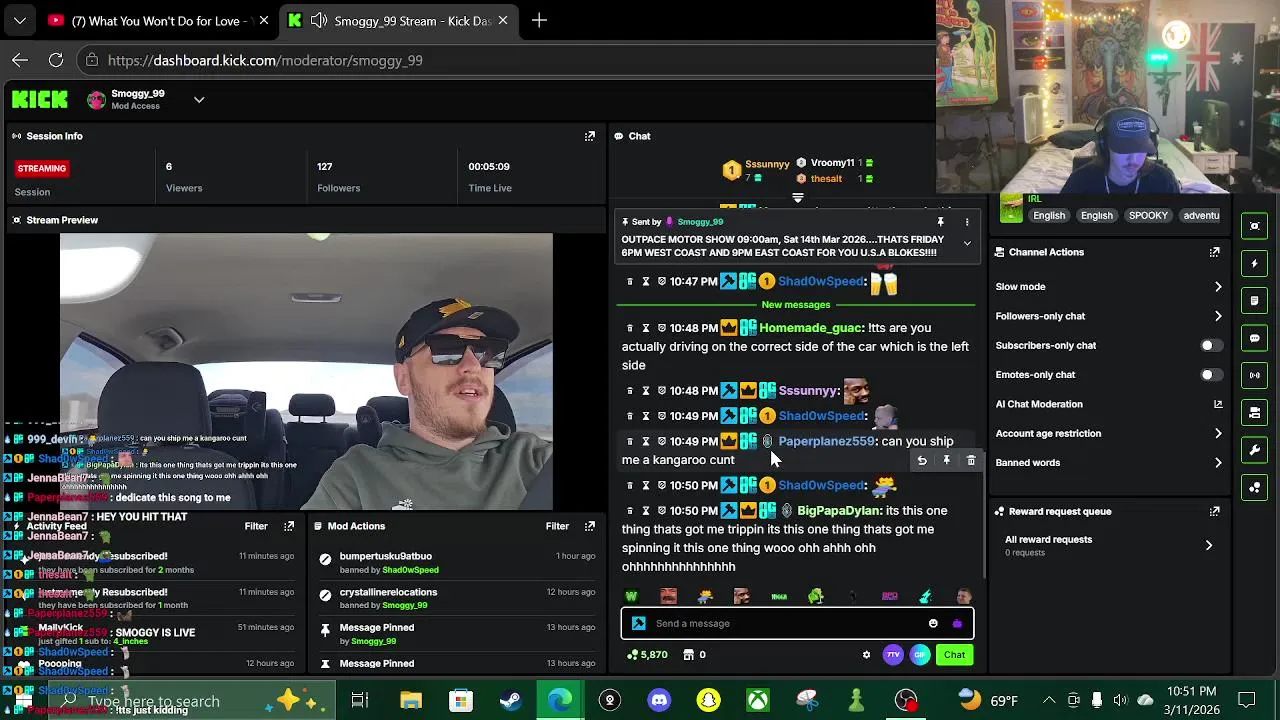Open the Kick home logo
The height and width of the screenshot is (720, 1280).
coord(40,99)
